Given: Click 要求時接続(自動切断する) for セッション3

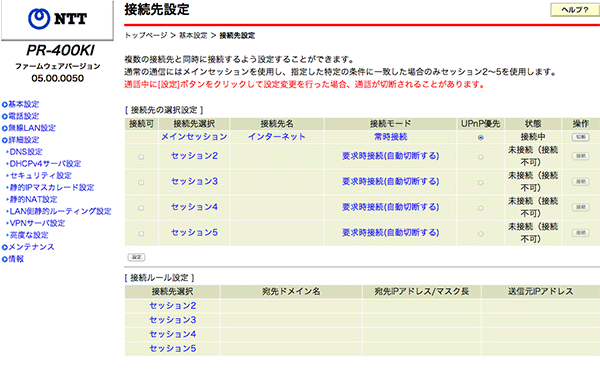Looking at the screenshot, I should coord(390,181).
